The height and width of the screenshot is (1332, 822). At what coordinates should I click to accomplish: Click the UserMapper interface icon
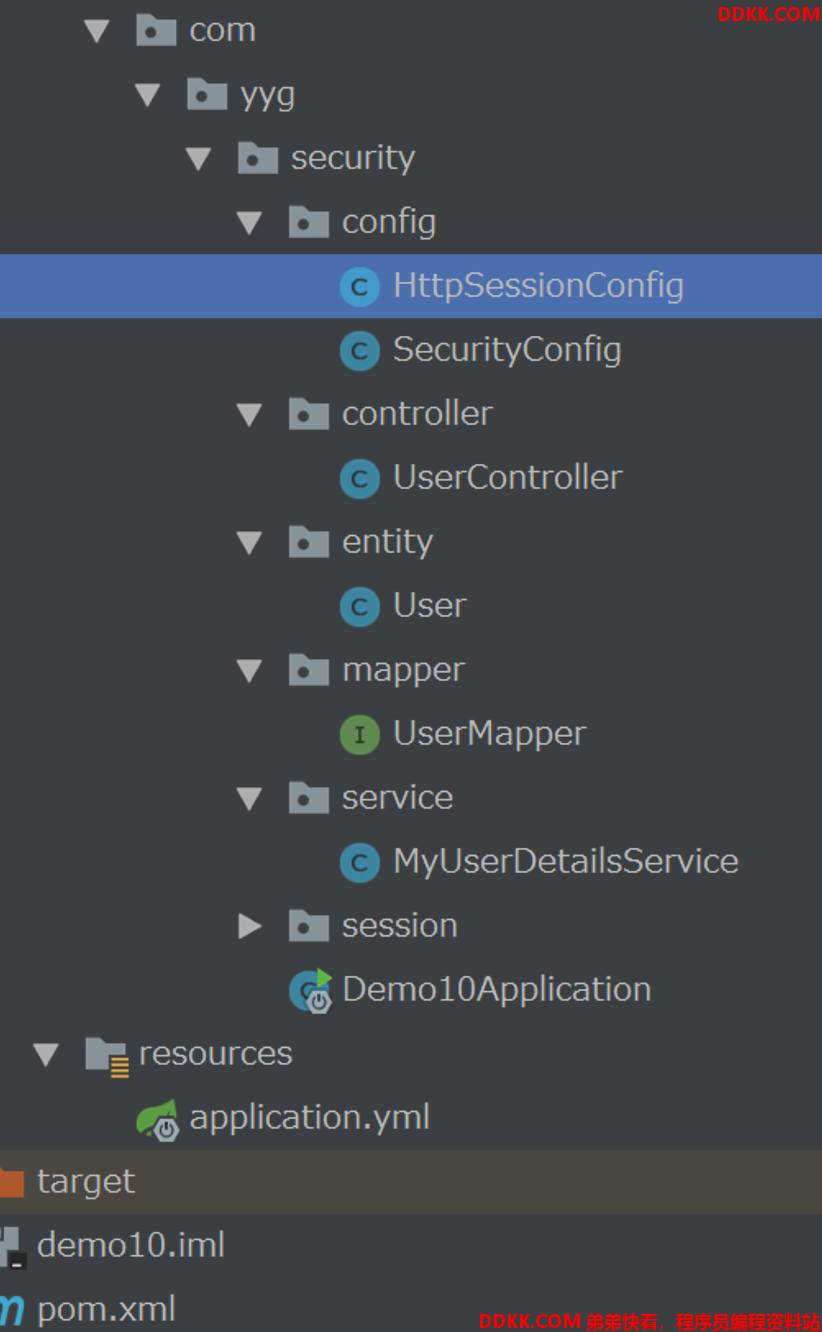(359, 735)
